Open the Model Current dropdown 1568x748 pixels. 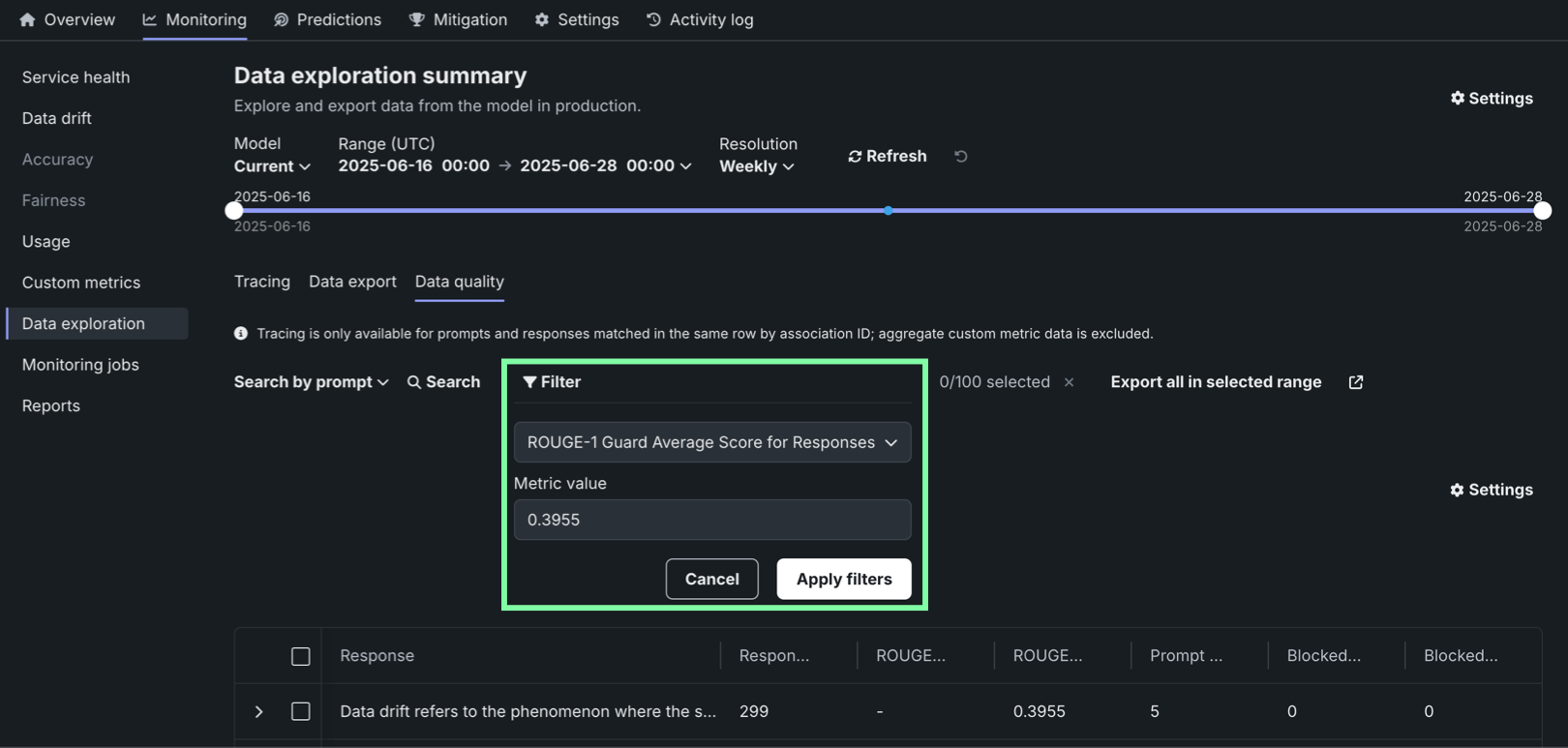pos(272,166)
